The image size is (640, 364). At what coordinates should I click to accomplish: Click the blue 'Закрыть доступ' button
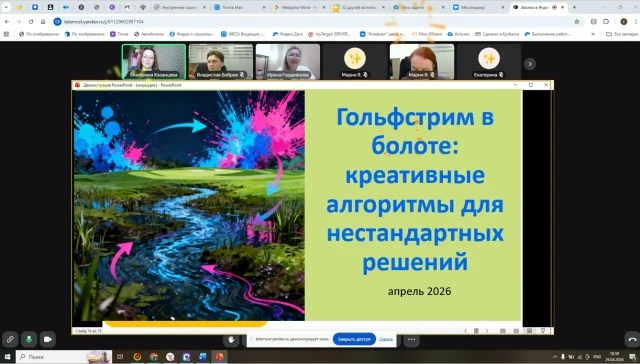(x=354, y=339)
